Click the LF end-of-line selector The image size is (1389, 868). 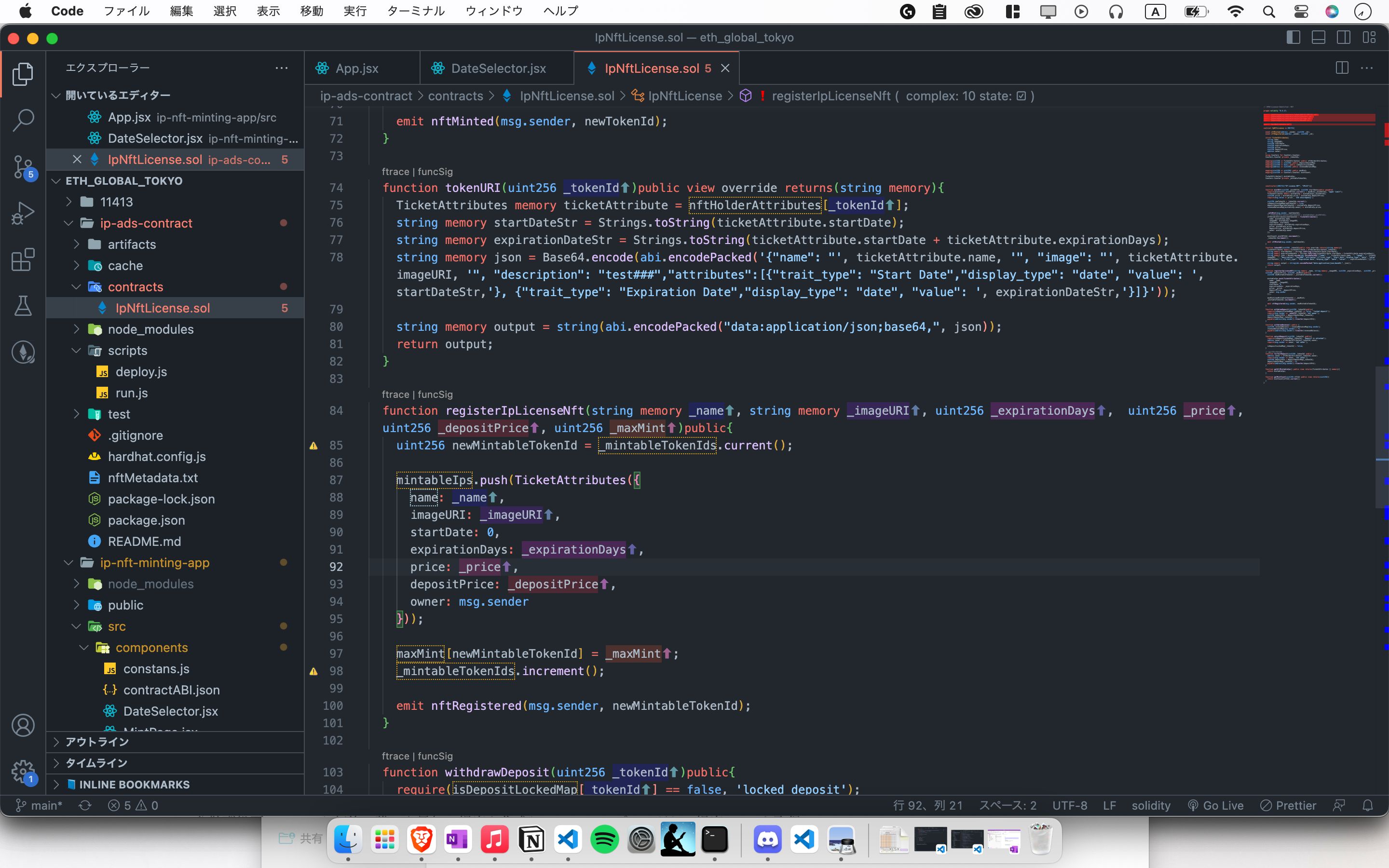[x=1109, y=805]
